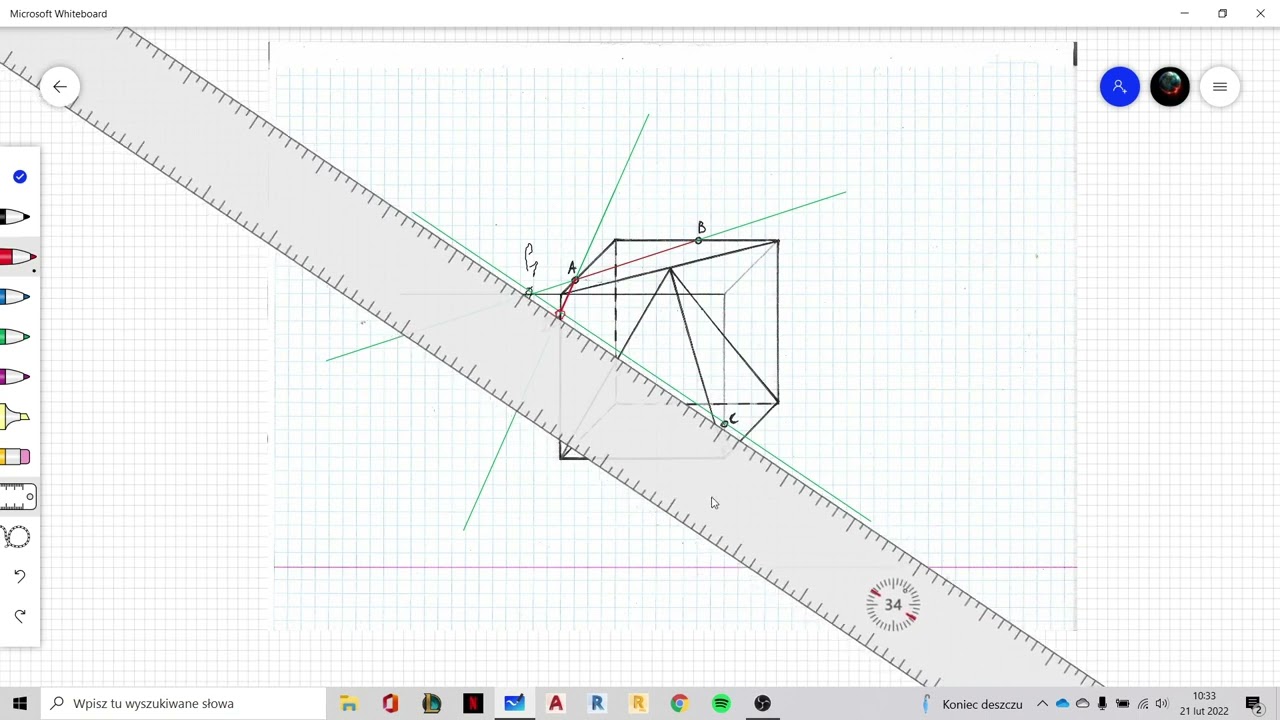Select the green pen
This screenshot has width=1280, height=720.
16,337
